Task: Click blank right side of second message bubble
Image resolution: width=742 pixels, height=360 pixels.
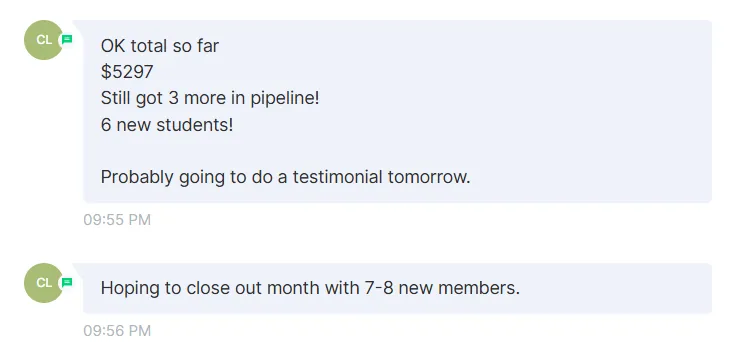Action: [x=615, y=288]
